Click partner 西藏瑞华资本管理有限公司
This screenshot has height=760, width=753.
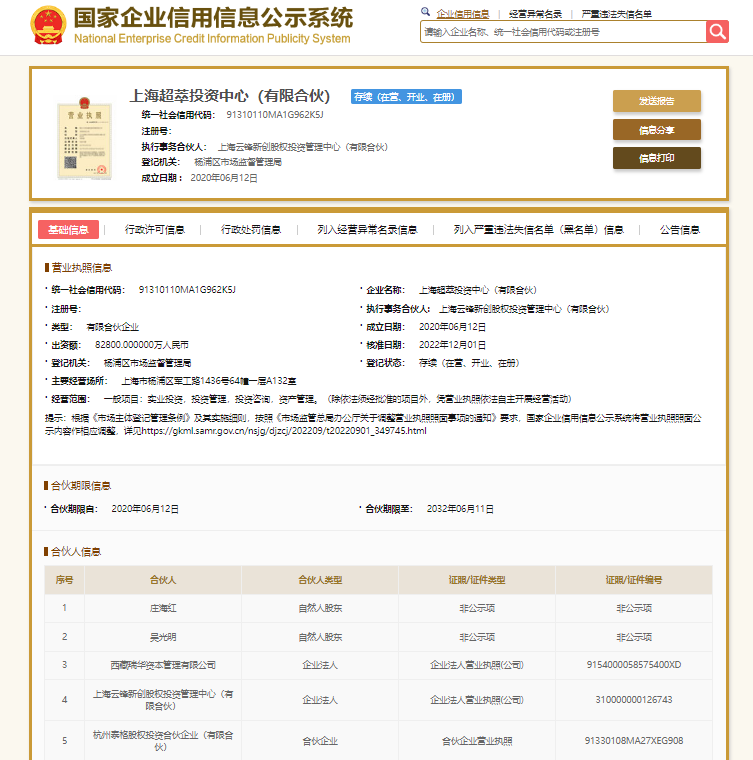(163, 665)
